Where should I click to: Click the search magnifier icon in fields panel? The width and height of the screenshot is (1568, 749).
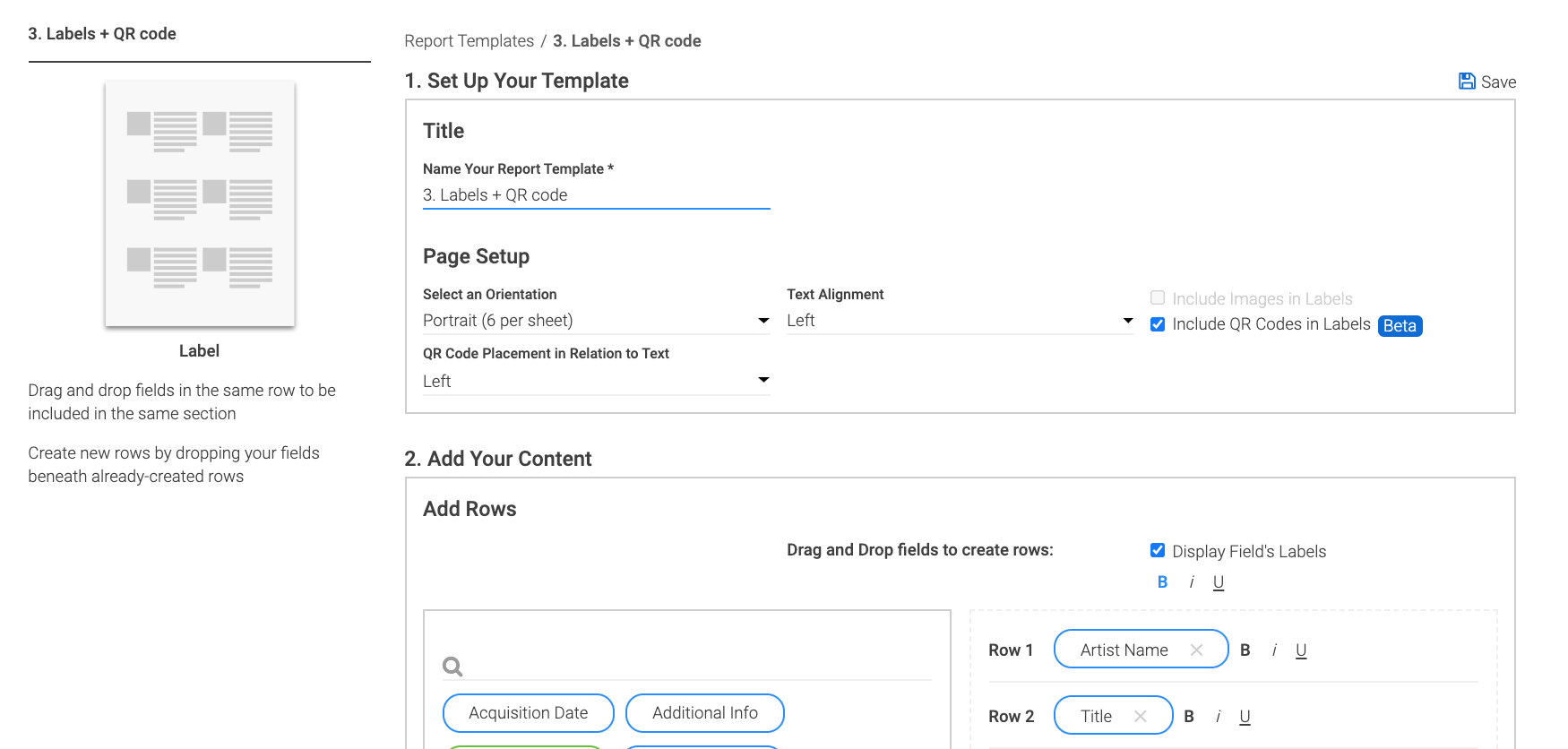click(x=452, y=667)
